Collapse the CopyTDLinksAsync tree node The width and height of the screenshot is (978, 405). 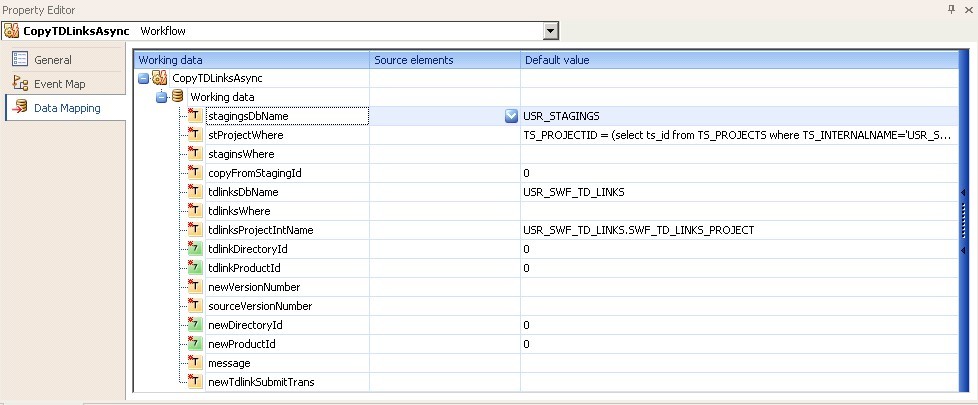143,78
